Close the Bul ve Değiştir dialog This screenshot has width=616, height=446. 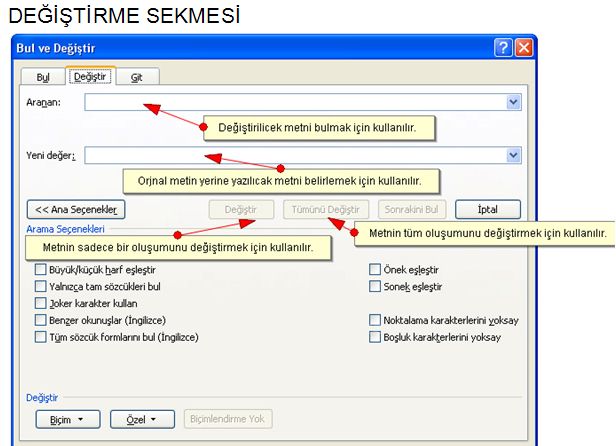point(524,48)
